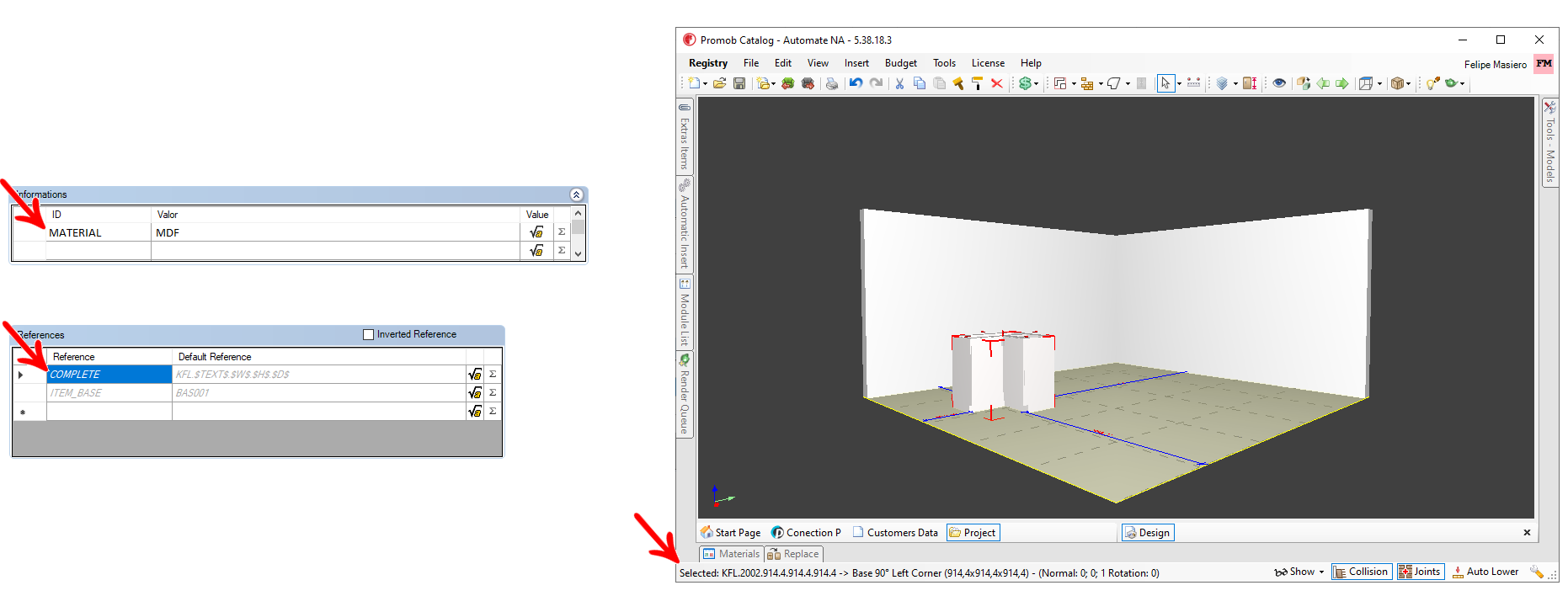This screenshot has height=596, width=1568.
Task: Click the Auto Lower button
Action: tap(1485, 572)
